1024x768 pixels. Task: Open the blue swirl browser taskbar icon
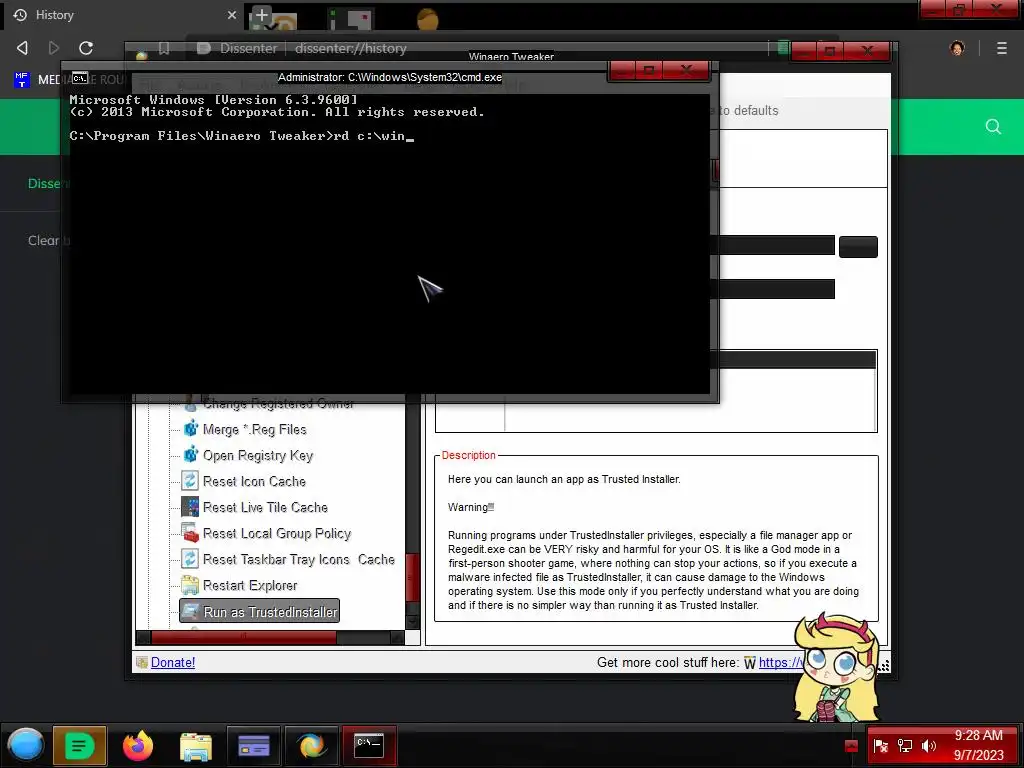pyautogui.click(x=311, y=745)
